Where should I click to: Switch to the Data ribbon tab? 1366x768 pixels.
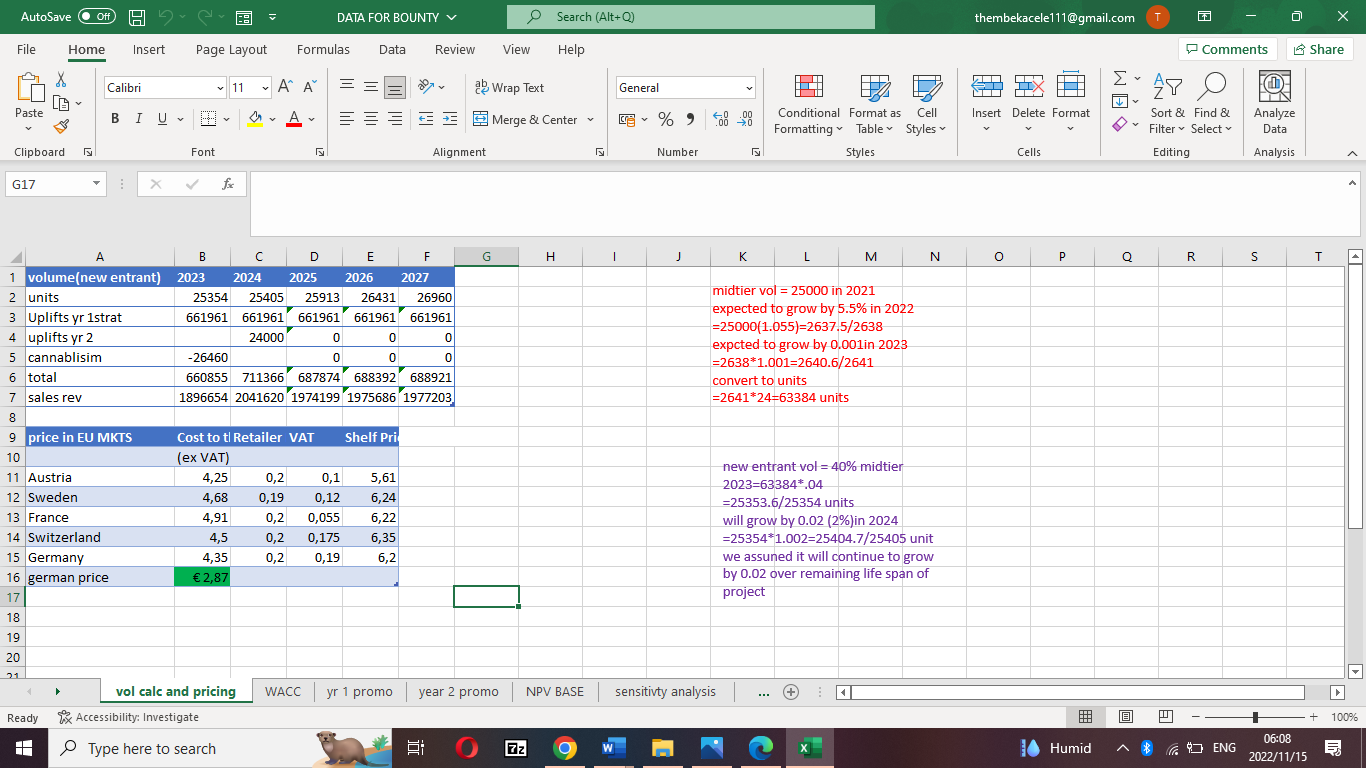[x=392, y=49]
